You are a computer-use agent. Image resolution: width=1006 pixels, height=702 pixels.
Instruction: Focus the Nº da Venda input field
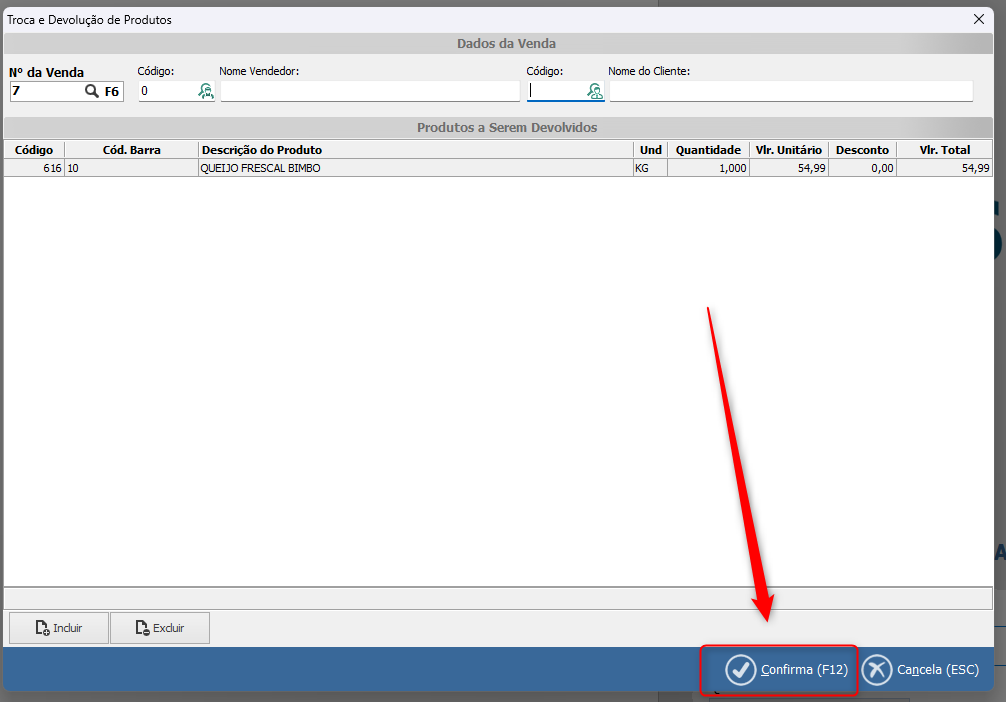tap(45, 92)
